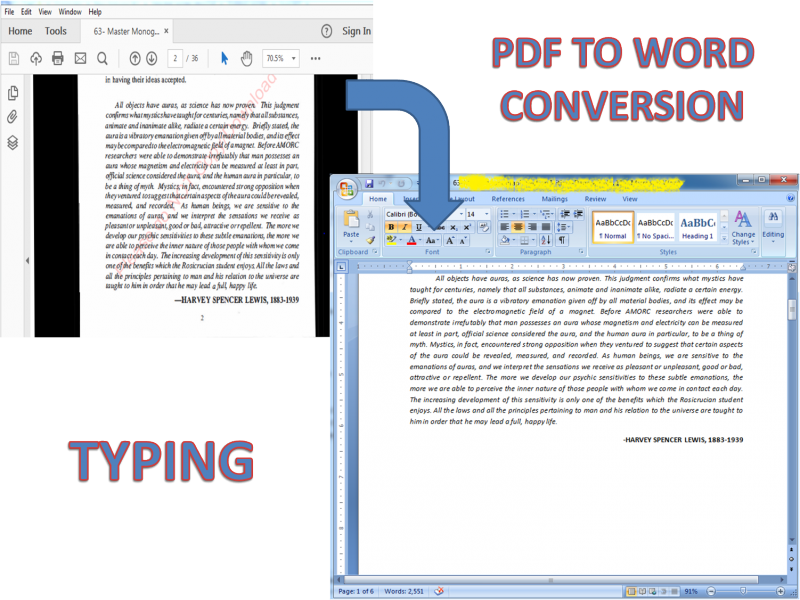The image size is (800, 600).
Task: Switch to the Tools tab in Acrobat
Action: coord(55,31)
